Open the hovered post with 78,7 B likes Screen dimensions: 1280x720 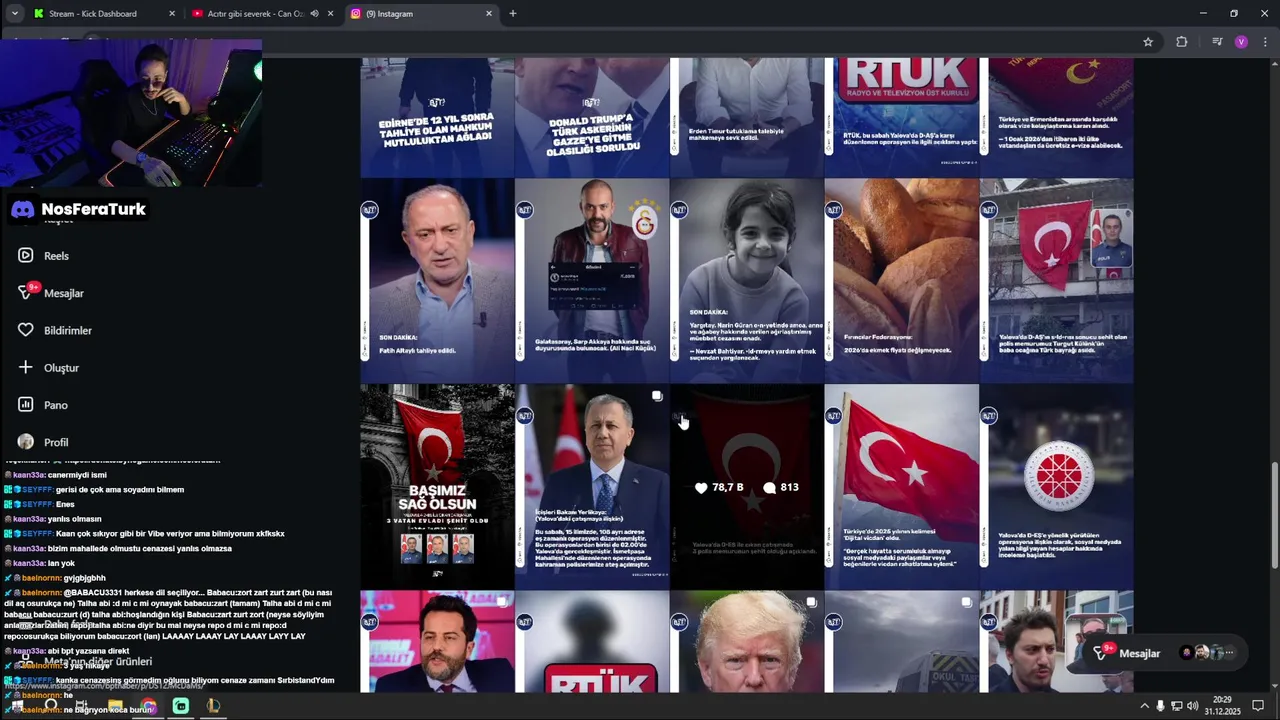pos(747,487)
